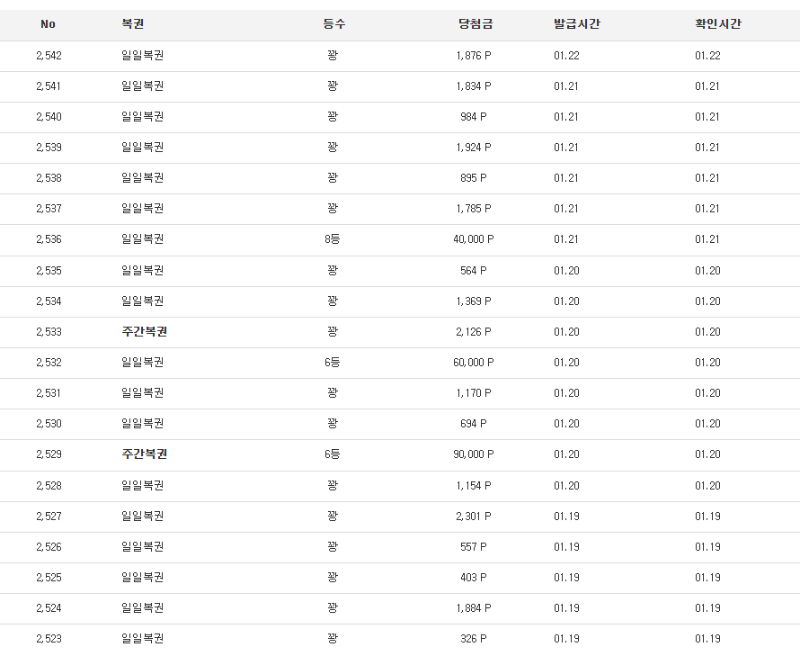Viewport: 800px width, 665px height.
Task: Click 일일복권 in row 2,528
Action: tap(142, 485)
